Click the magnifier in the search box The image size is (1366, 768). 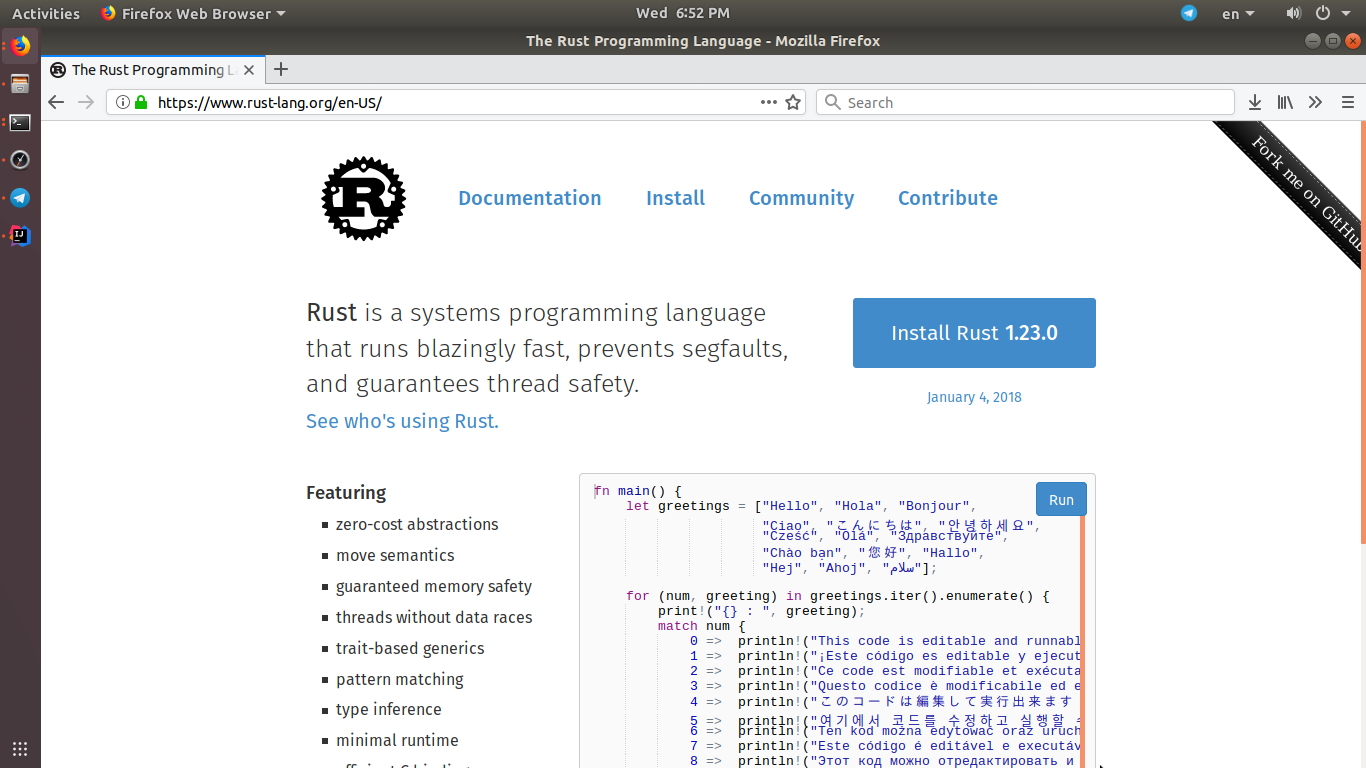coord(832,102)
